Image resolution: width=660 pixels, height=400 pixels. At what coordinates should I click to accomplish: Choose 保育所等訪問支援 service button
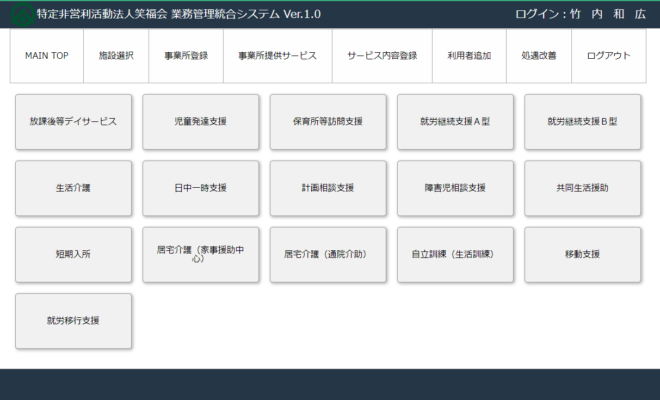pyautogui.click(x=328, y=122)
